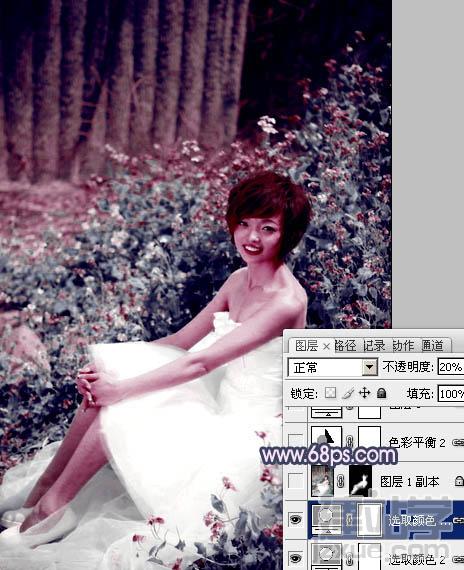Switch to the 通道 tab
Image resolution: width=464 pixels, height=570 pixels.
(x=433, y=345)
